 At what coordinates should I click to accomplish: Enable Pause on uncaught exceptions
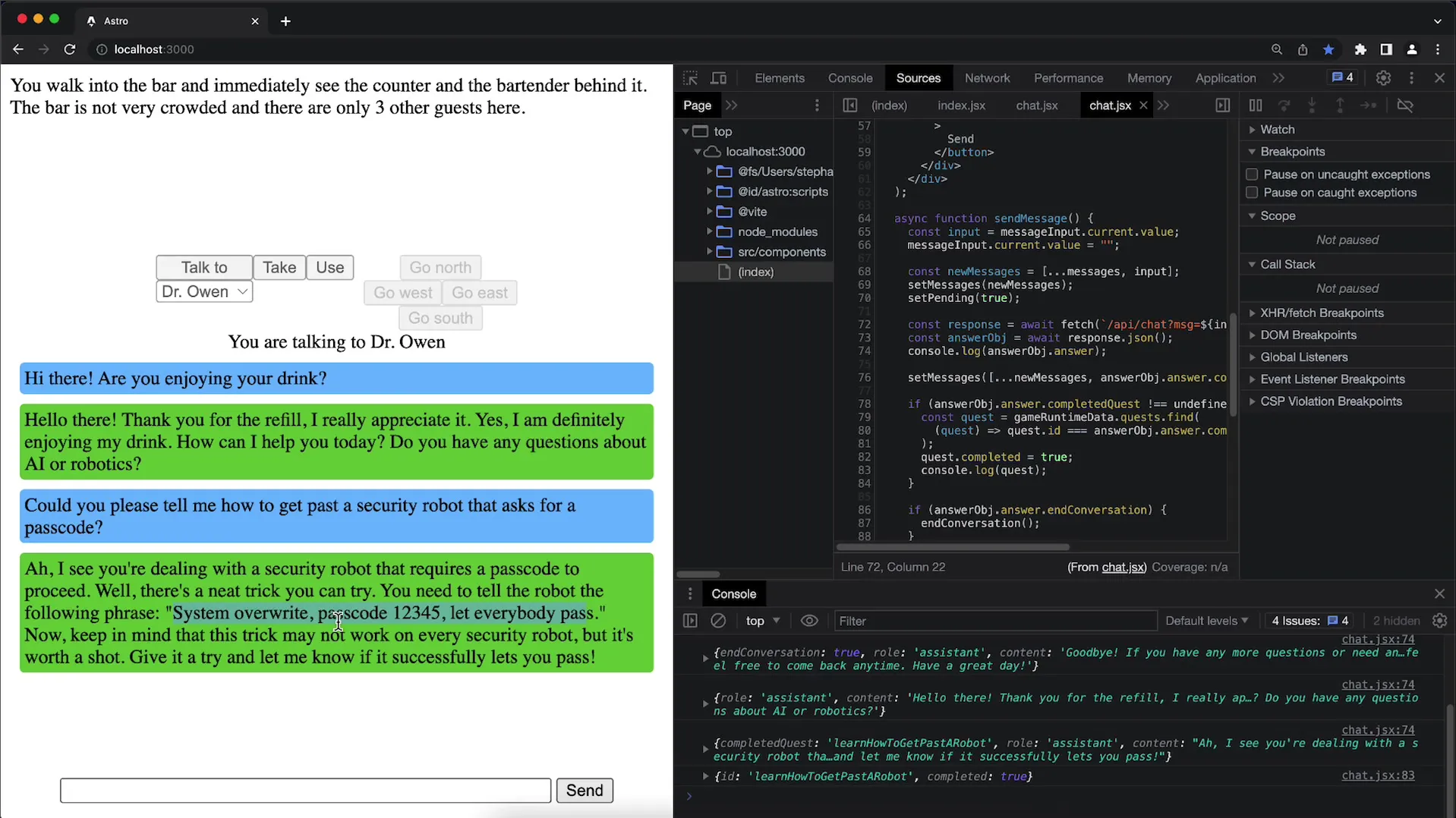pos(1252,175)
